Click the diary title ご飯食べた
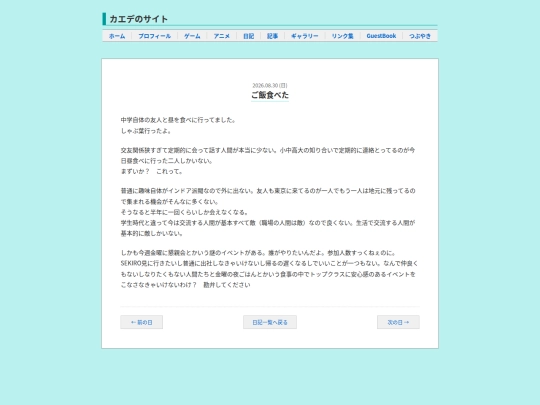540x405 pixels. click(270, 95)
